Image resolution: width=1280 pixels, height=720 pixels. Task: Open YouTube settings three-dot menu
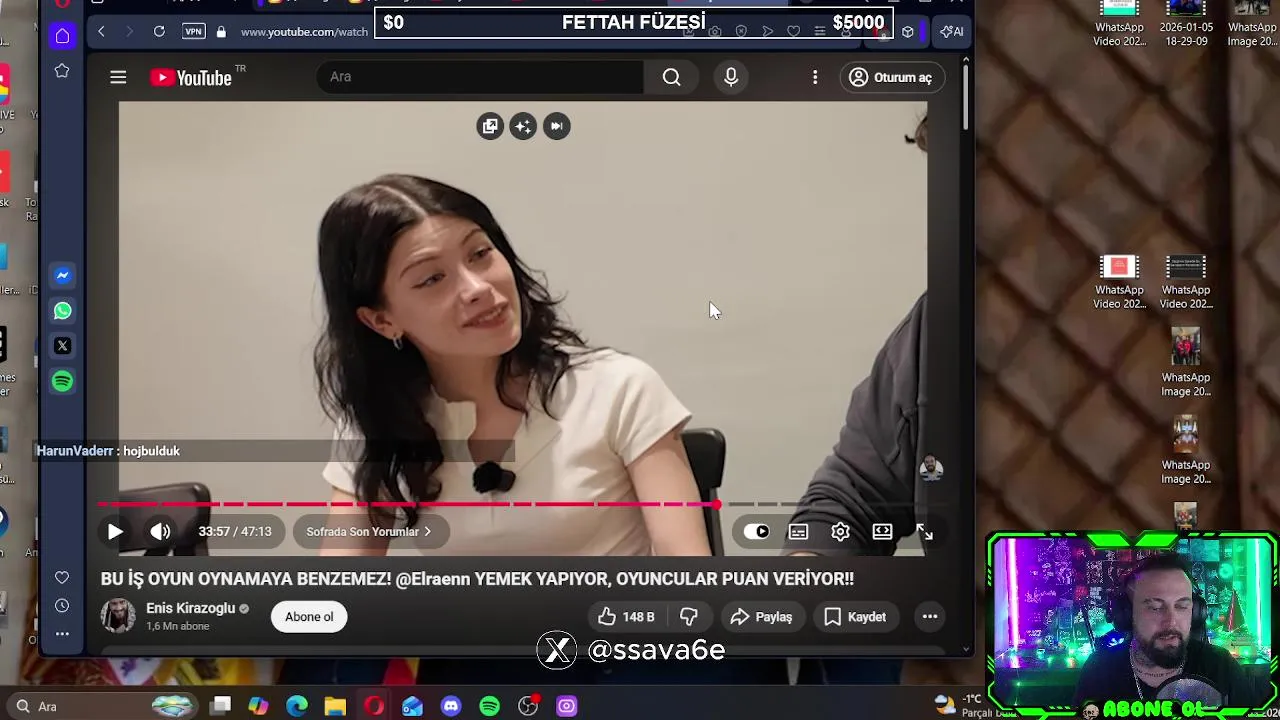[815, 77]
